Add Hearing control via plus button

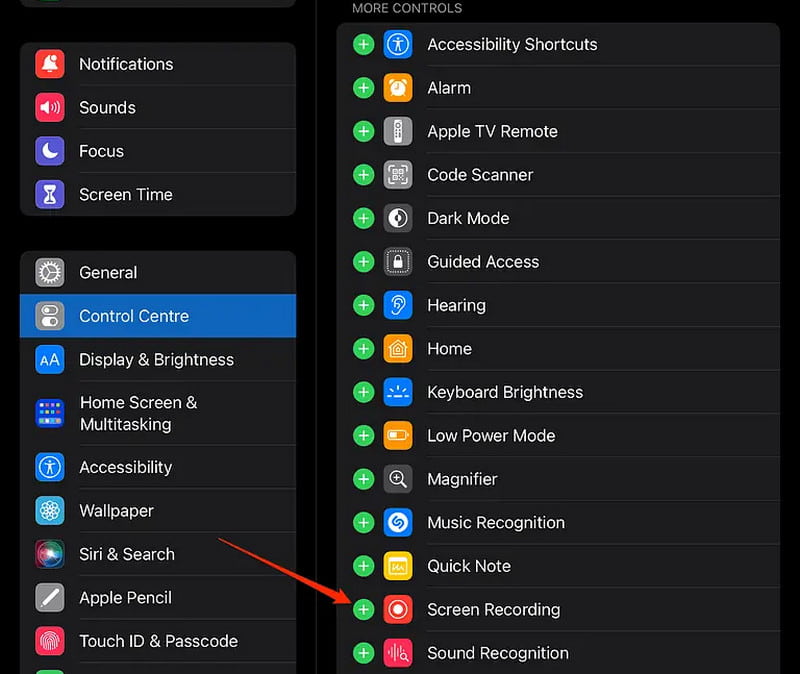pos(364,305)
